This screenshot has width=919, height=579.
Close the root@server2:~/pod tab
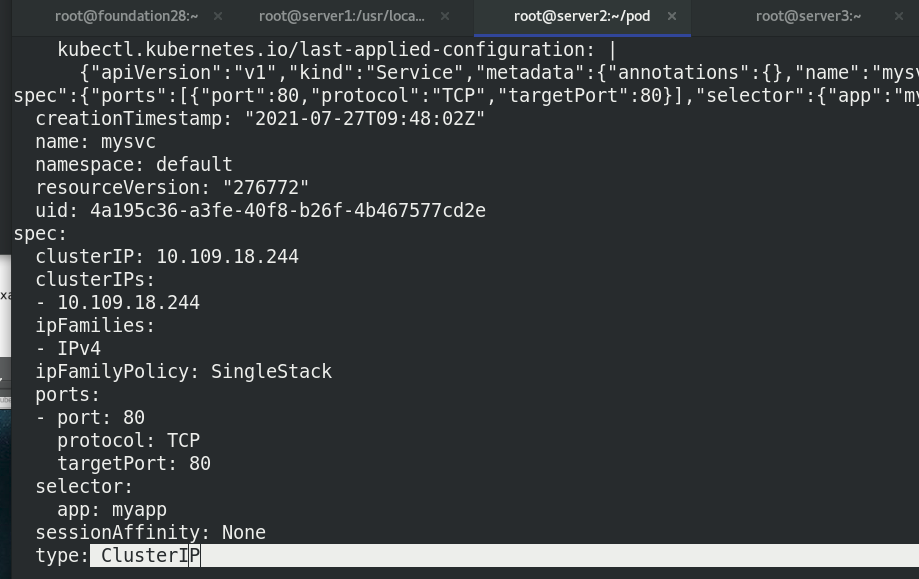(671, 16)
